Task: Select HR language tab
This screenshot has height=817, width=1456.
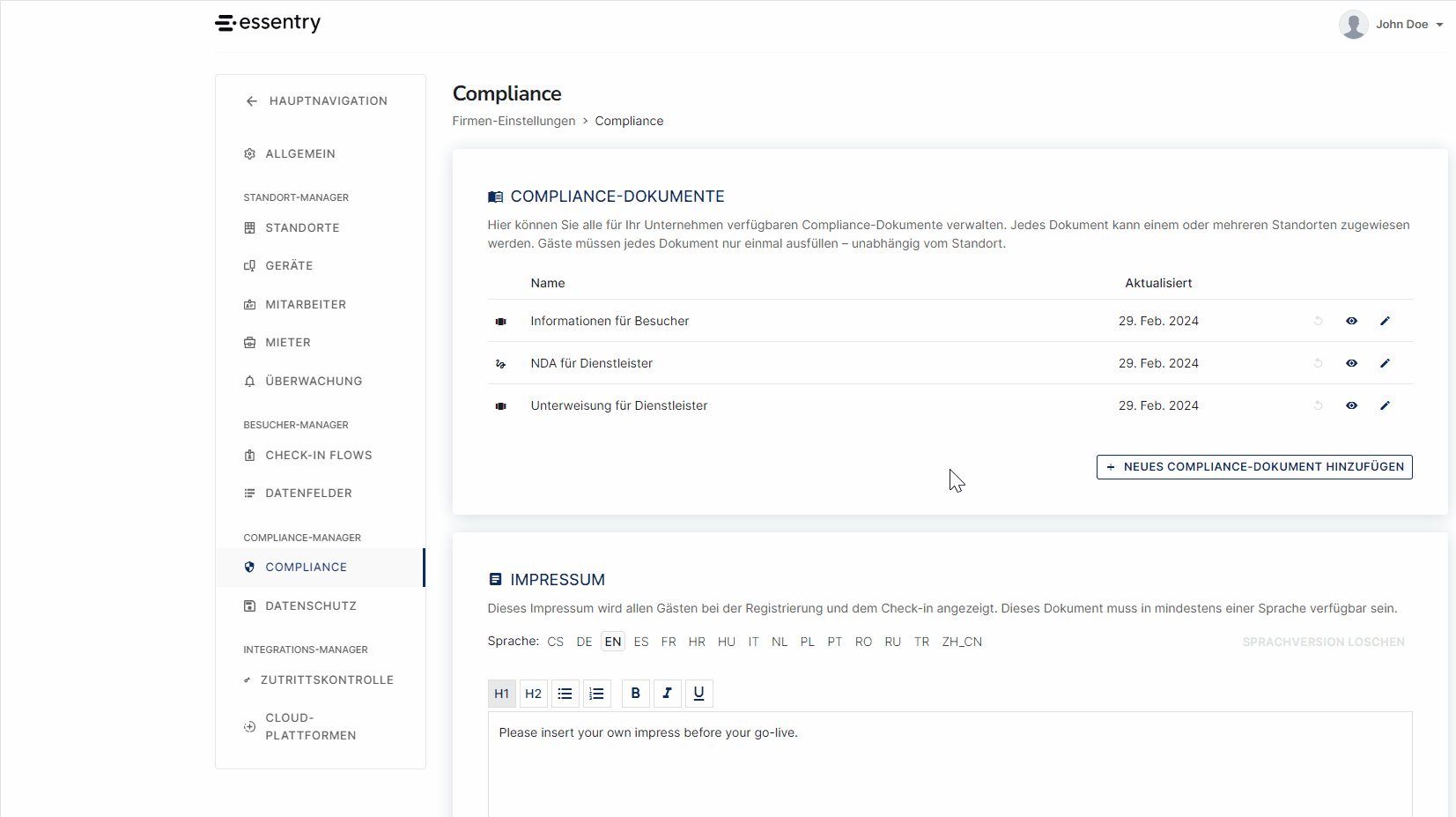Action: pos(697,642)
